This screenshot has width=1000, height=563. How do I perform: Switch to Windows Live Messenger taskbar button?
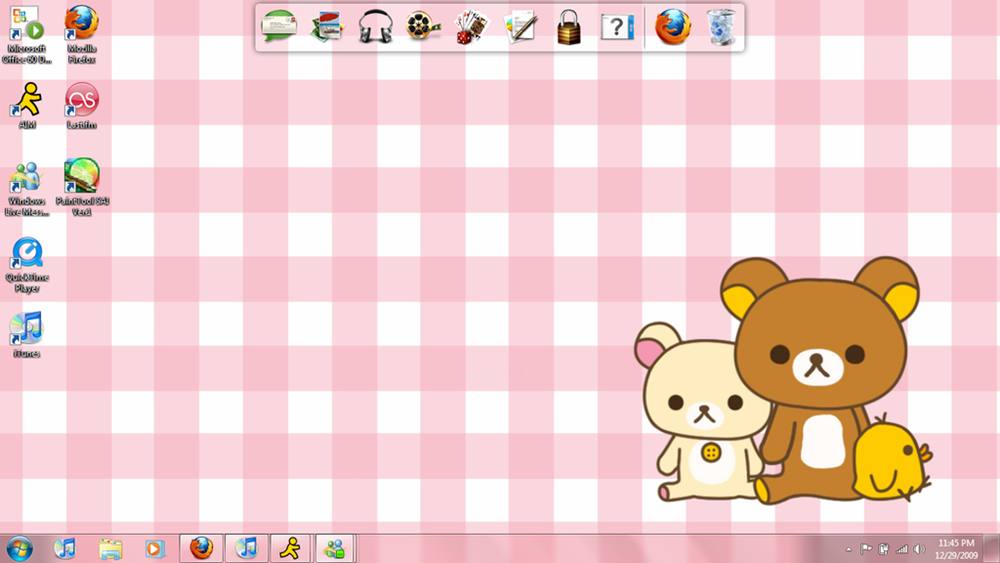click(335, 548)
